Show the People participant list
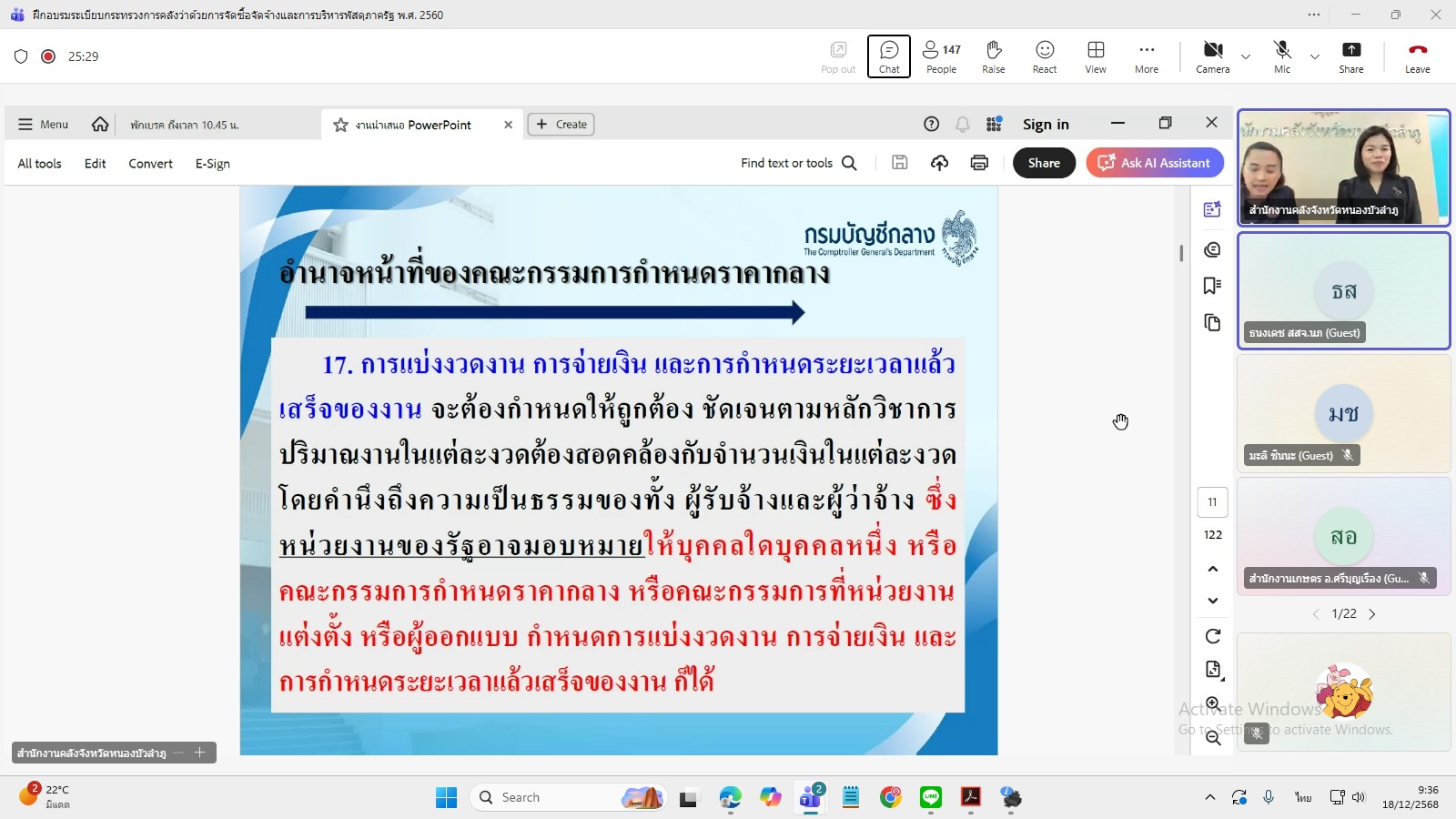Image resolution: width=1456 pixels, height=819 pixels. (x=941, y=56)
